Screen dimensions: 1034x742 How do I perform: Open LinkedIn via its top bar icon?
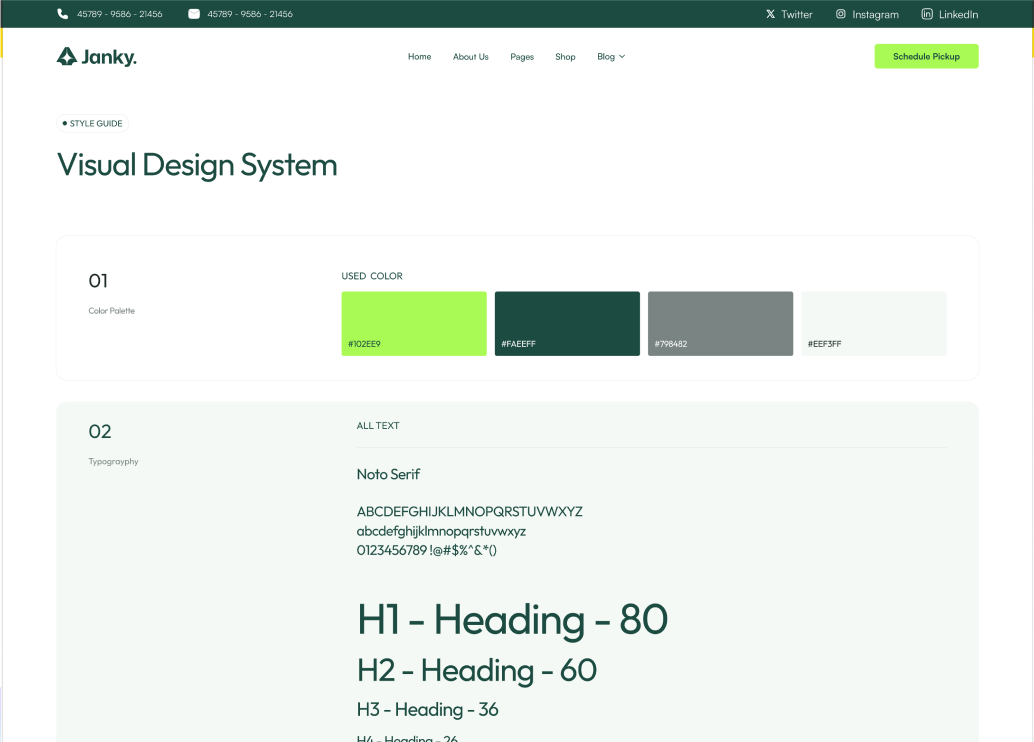click(926, 13)
